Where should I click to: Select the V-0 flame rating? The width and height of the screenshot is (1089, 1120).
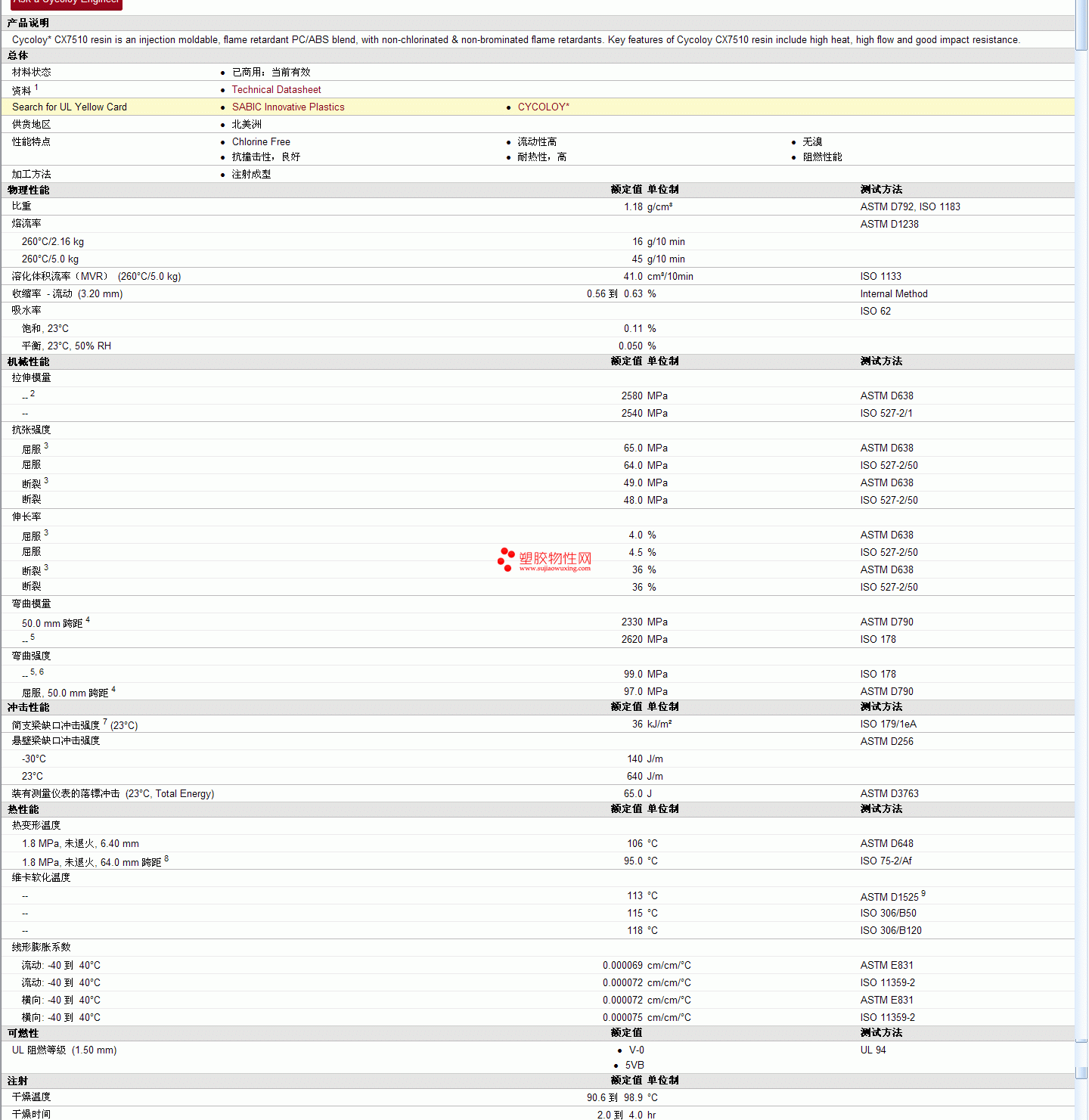click(x=637, y=1050)
